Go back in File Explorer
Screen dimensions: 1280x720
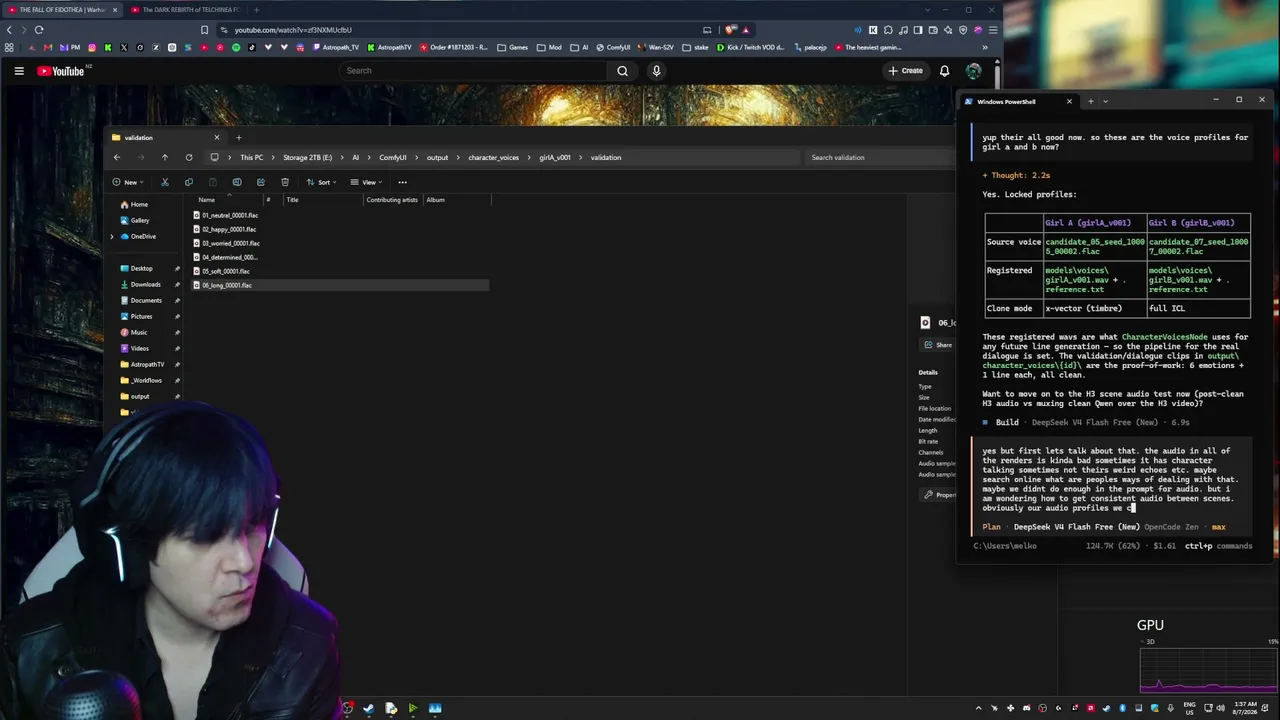117,157
